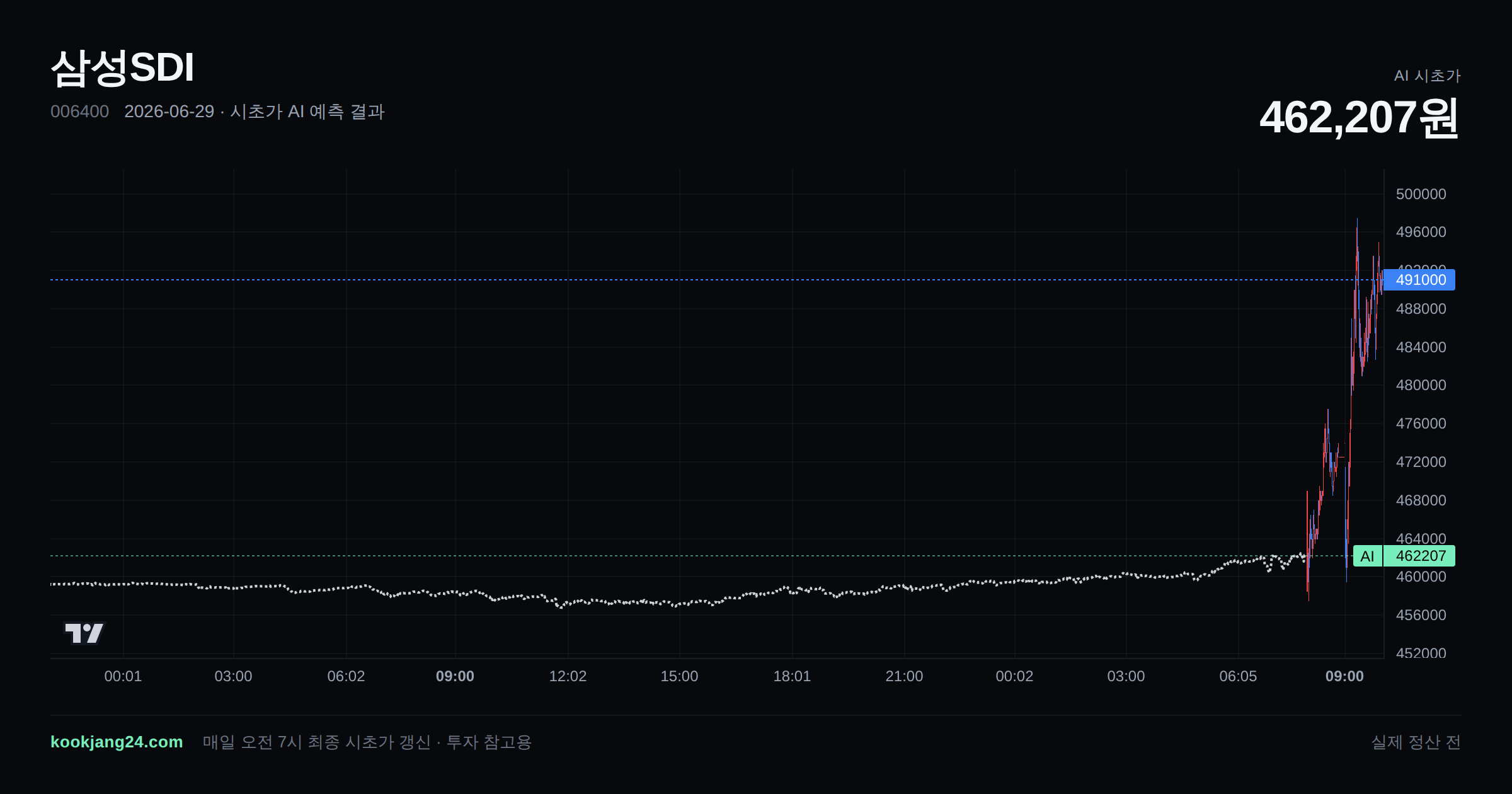This screenshot has height=794, width=1512.
Task: Click the 491000 blue price label
Action: [x=1420, y=280]
